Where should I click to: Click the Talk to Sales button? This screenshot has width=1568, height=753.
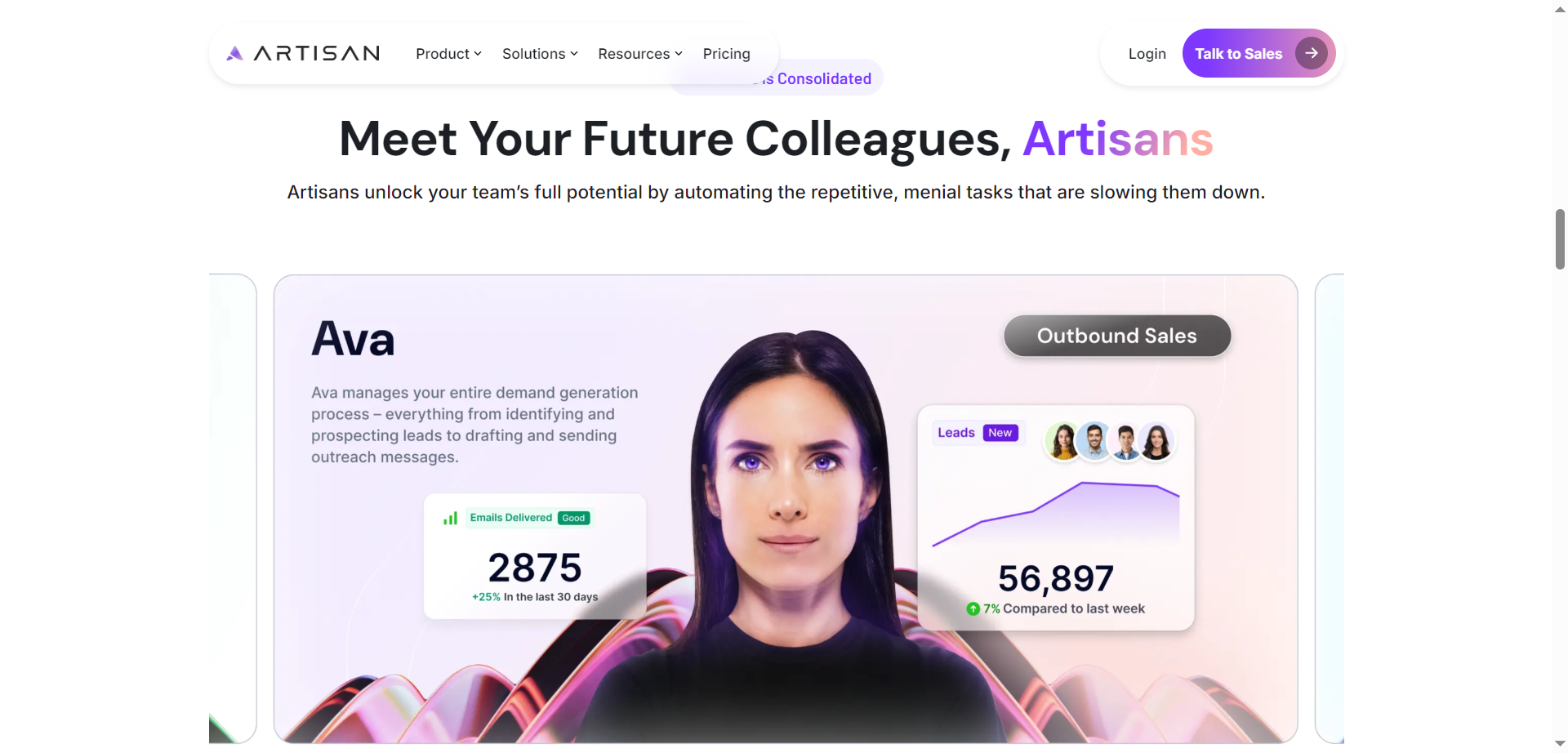click(x=1258, y=53)
